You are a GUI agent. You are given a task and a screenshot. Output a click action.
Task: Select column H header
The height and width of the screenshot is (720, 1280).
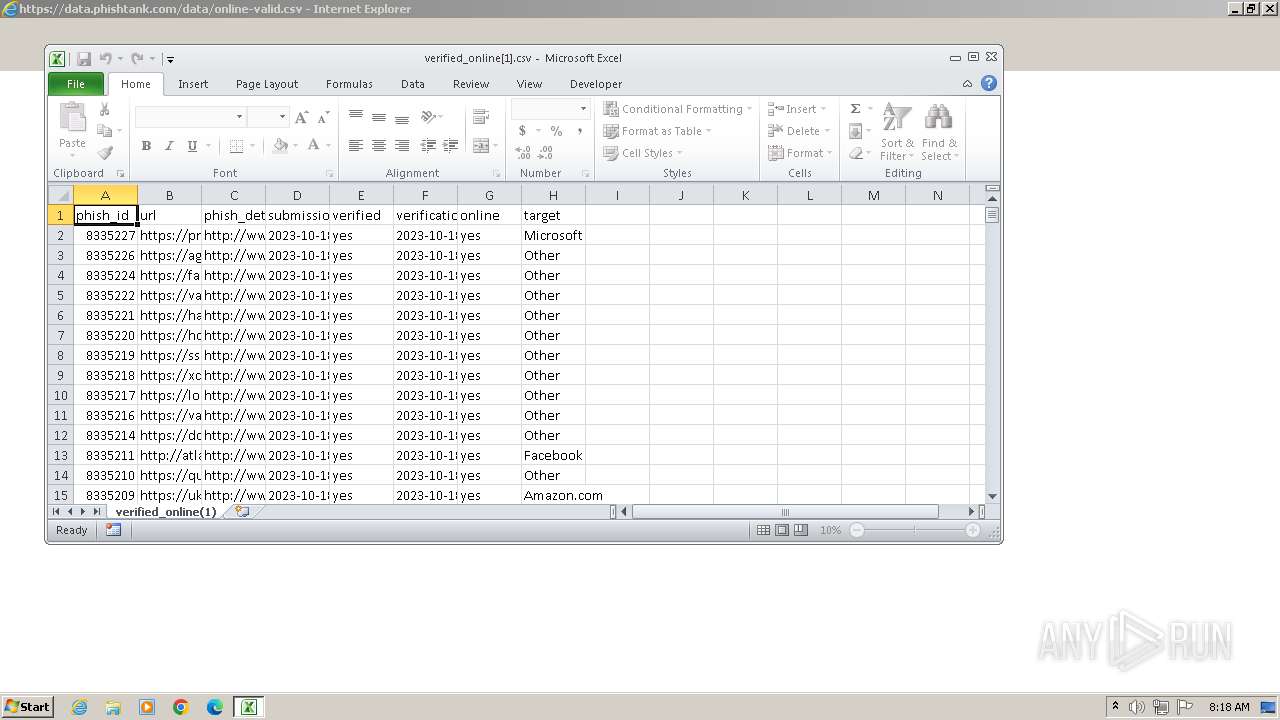click(x=553, y=195)
